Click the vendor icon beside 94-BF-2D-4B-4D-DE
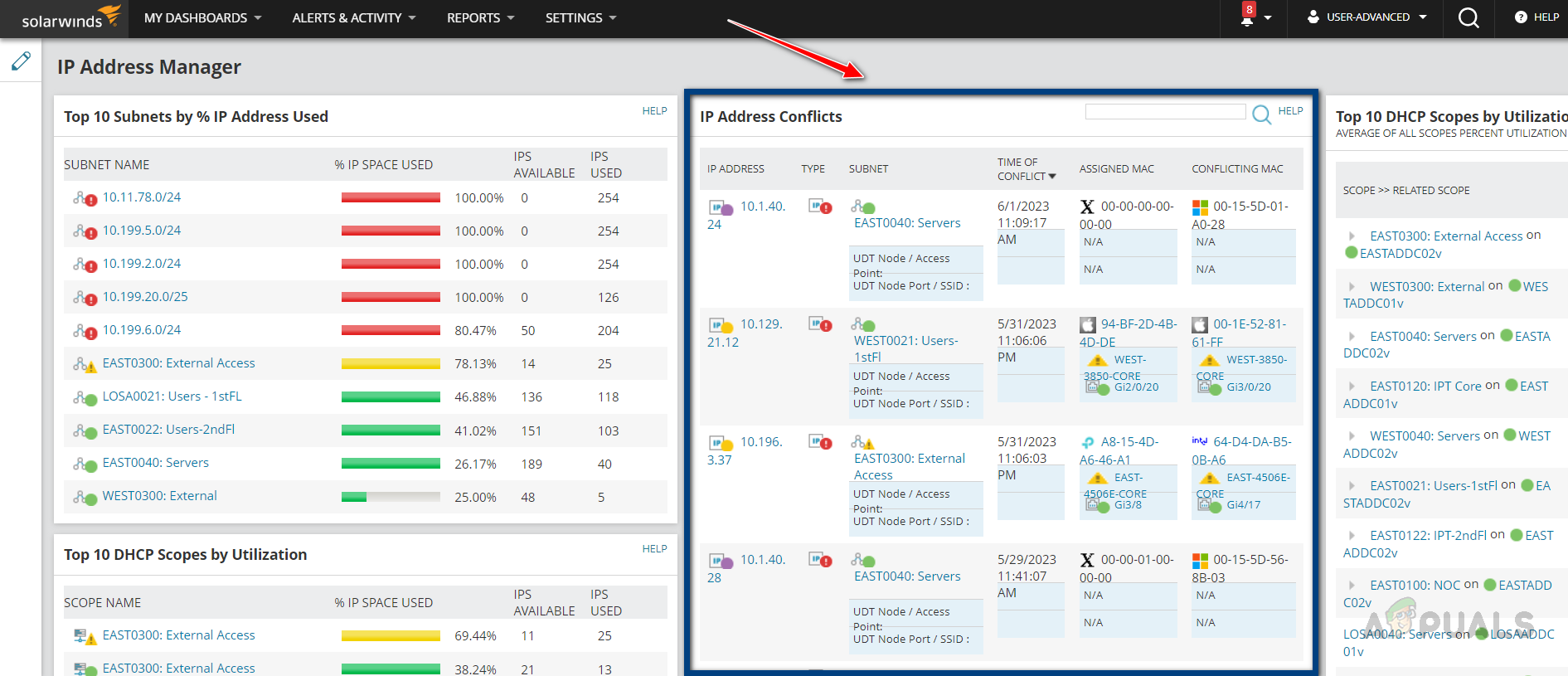1568x676 pixels. pos(1088,325)
